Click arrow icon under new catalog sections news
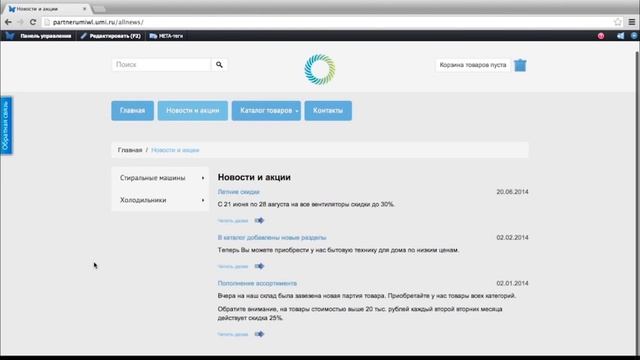The image size is (640, 360). (259, 266)
